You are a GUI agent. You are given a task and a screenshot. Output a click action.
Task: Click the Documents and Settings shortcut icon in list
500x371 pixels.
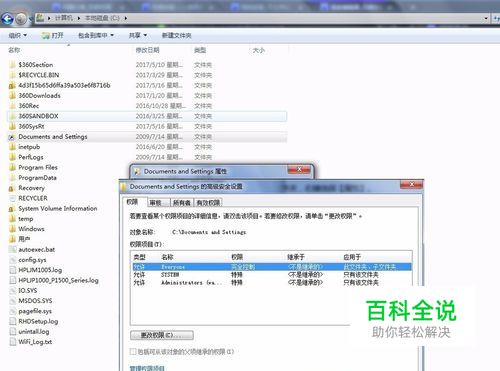click(x=12, y=137)
